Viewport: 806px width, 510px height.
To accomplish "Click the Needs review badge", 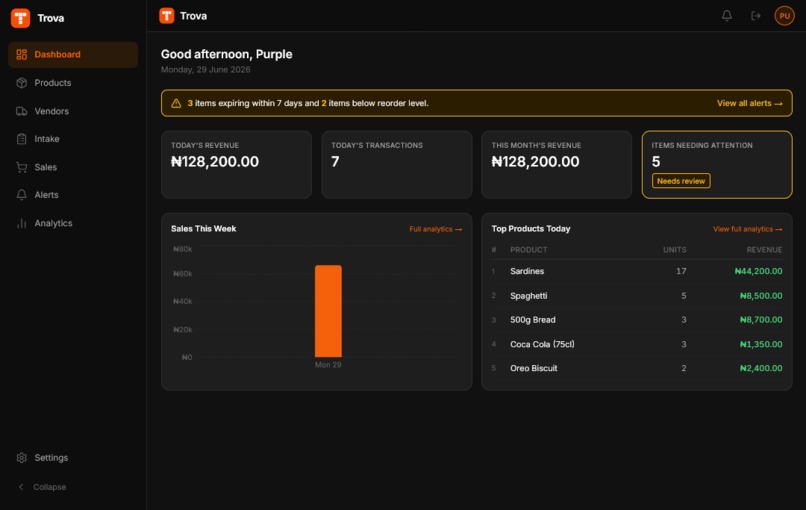I will coord(681,181).
